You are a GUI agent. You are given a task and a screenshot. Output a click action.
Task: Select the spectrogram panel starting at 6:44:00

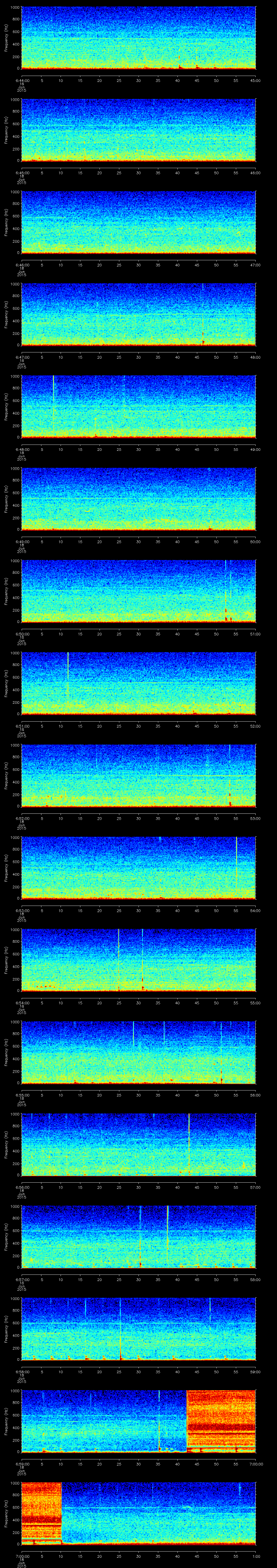(138, 38)
